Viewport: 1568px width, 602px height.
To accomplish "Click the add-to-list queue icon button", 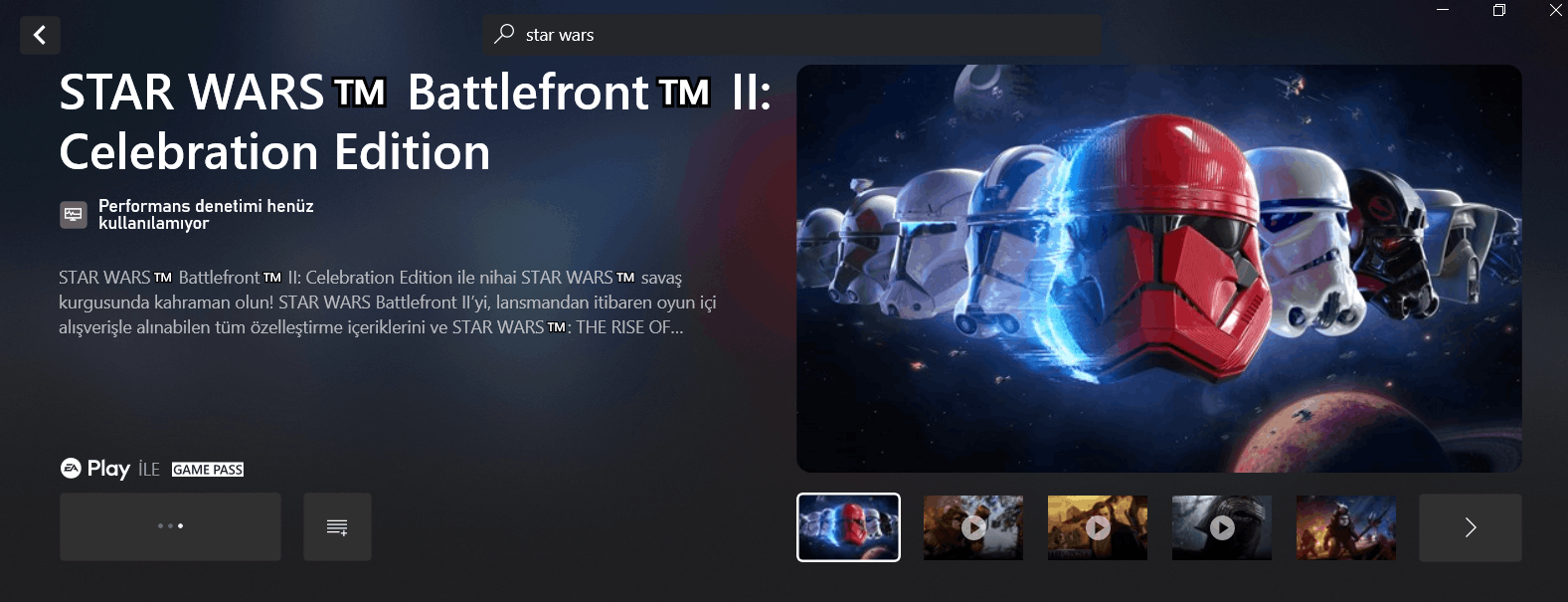I will pos(337,526).
